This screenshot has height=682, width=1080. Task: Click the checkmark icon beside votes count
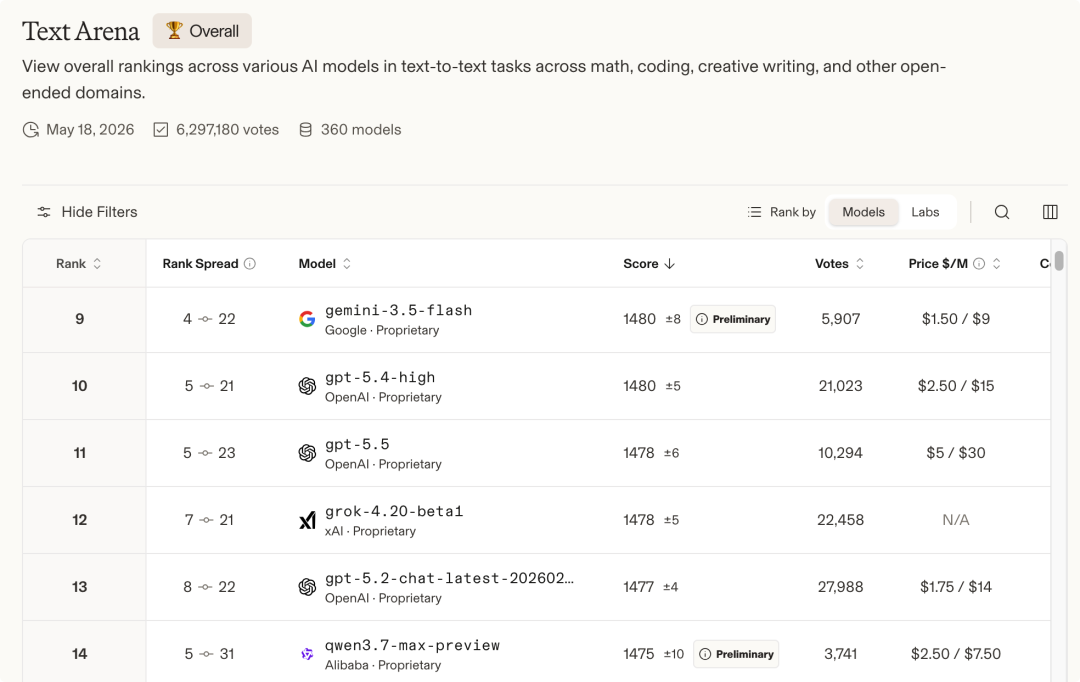pyautogui.click(x=160, y=130)
